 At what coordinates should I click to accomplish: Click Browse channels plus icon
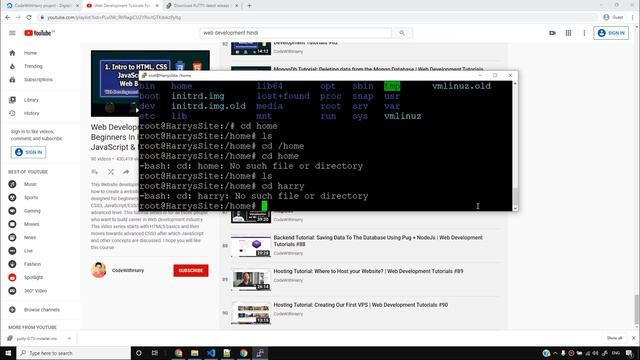(12, 310)
